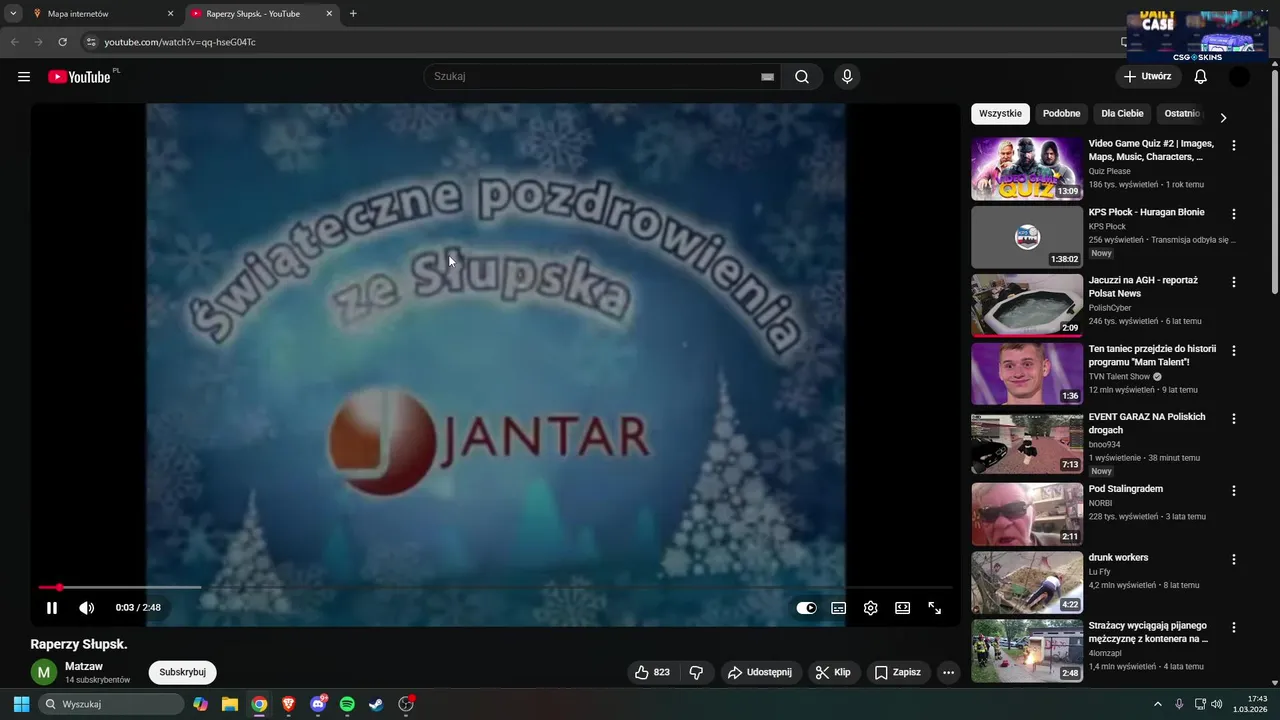
Task: Open more actions below the video
Action: pyautogui.click(x=949, y=673)
